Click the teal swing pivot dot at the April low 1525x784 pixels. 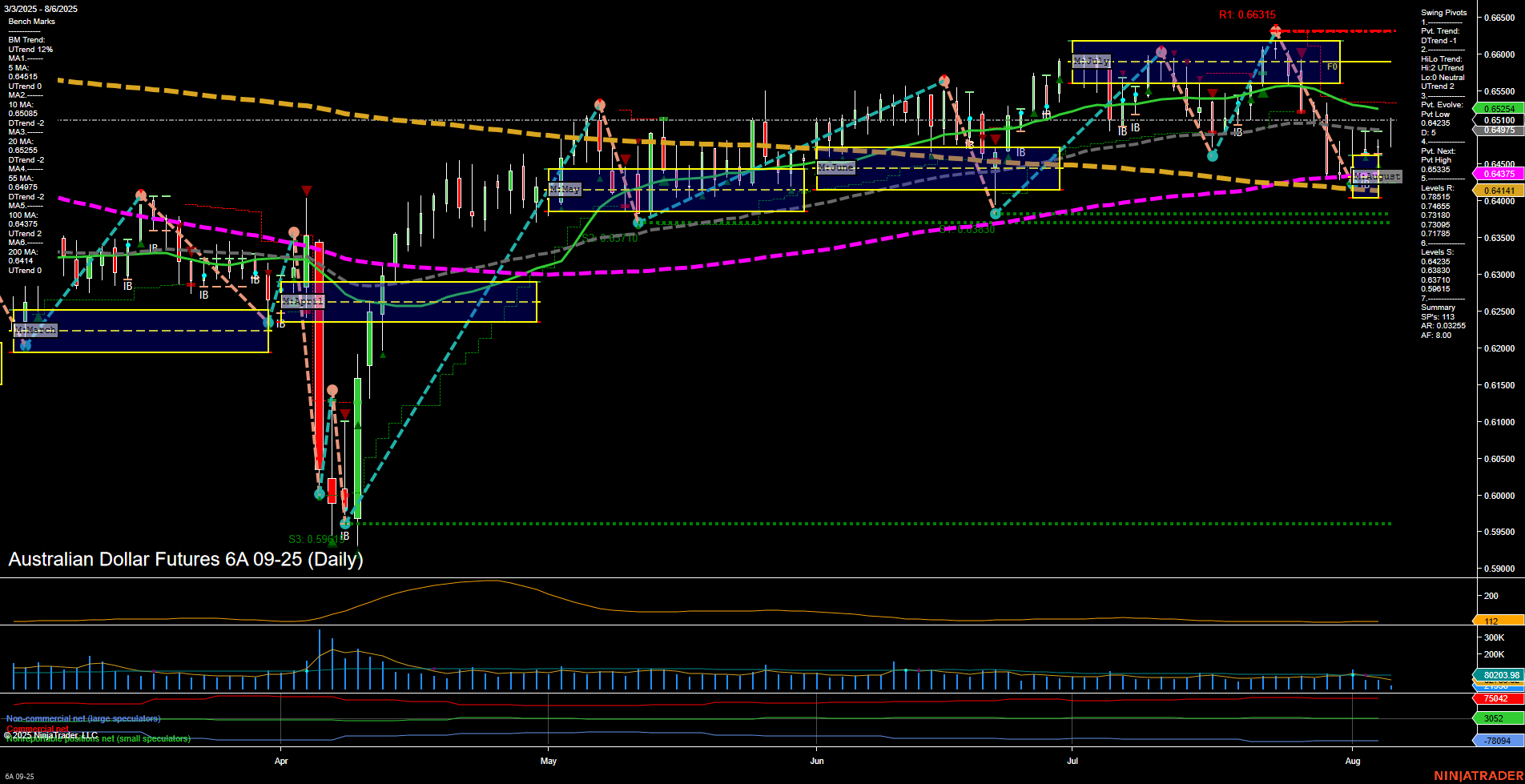(x=344, y=523)
